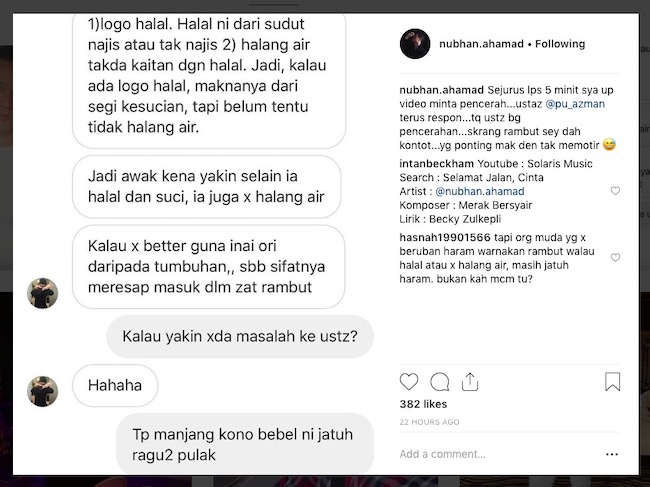
Task: Open nubhan.ahamad profile picture
Action: click(415, 44)
